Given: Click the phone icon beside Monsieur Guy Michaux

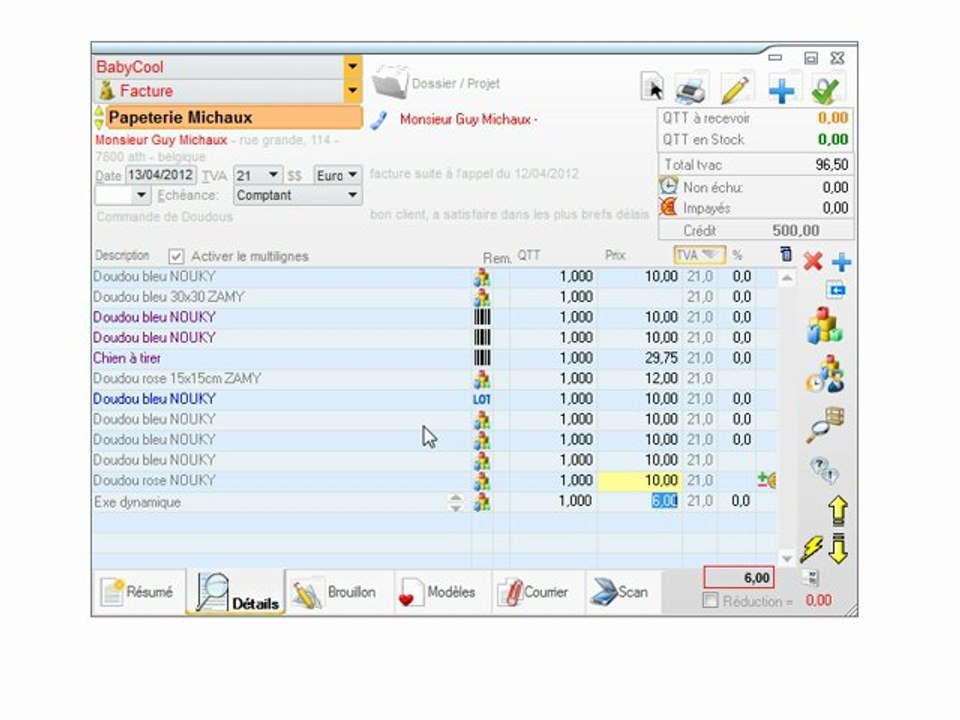Looking at the screenshot, I should pyautogui.click(x=379, y=120).
